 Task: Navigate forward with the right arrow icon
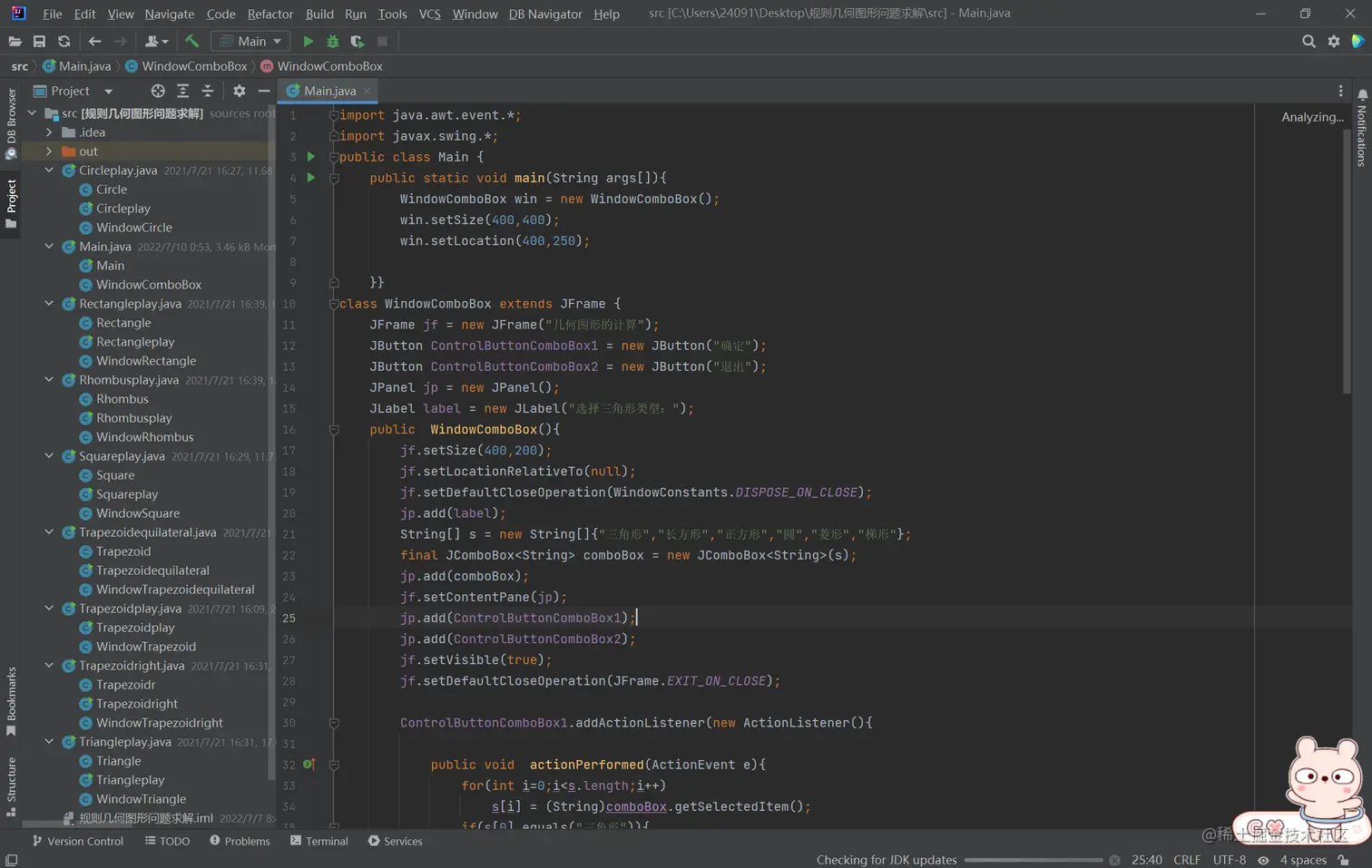[120, 41]
